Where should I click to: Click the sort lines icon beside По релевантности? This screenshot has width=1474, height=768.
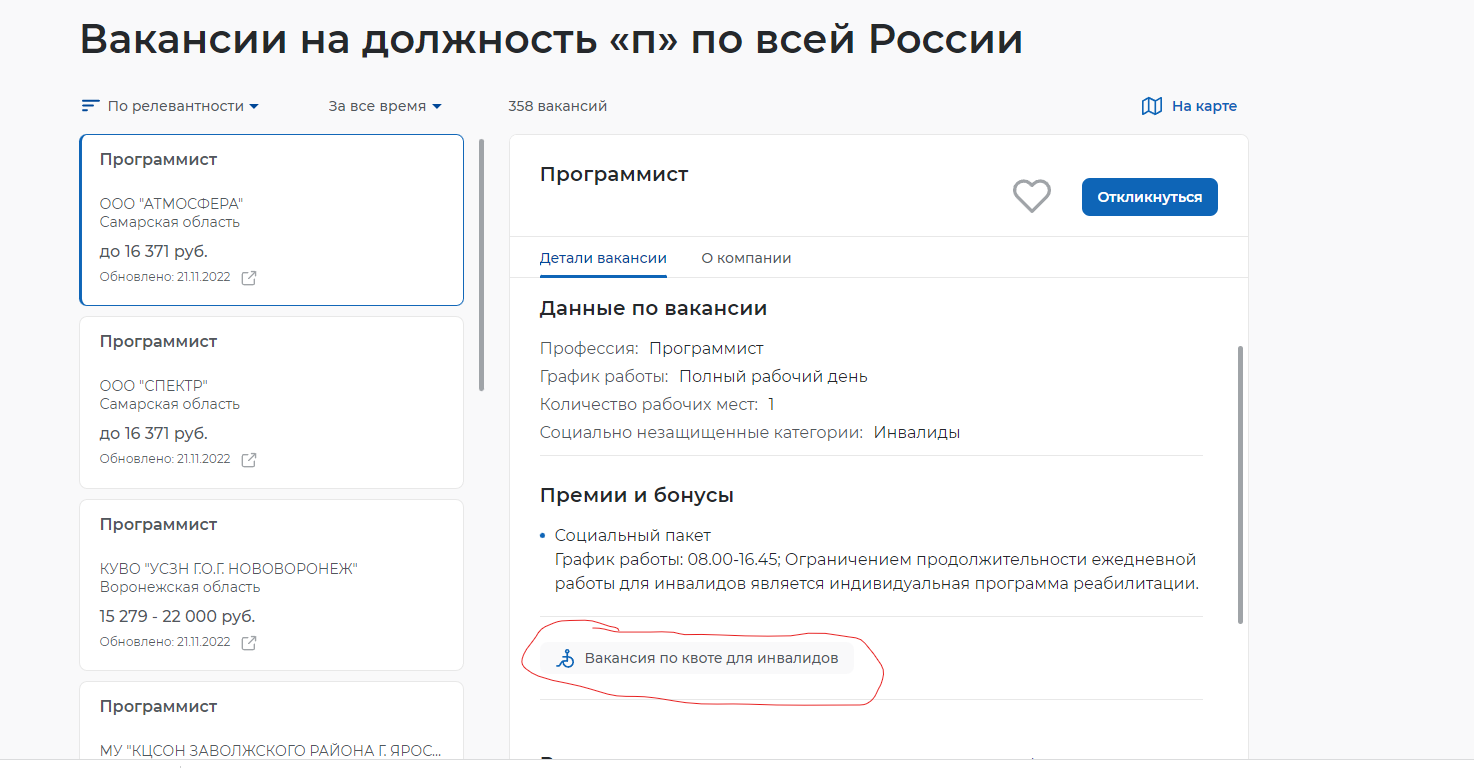91,106
